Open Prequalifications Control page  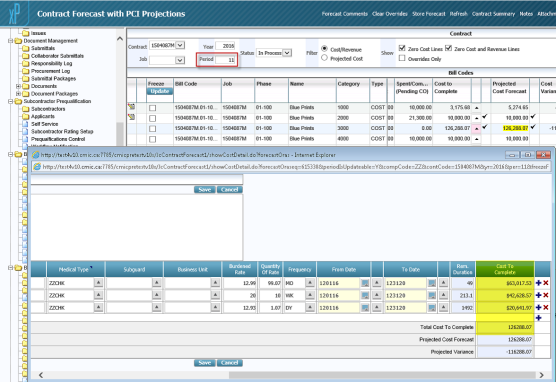pyautogui.click(x=54, y=139)
